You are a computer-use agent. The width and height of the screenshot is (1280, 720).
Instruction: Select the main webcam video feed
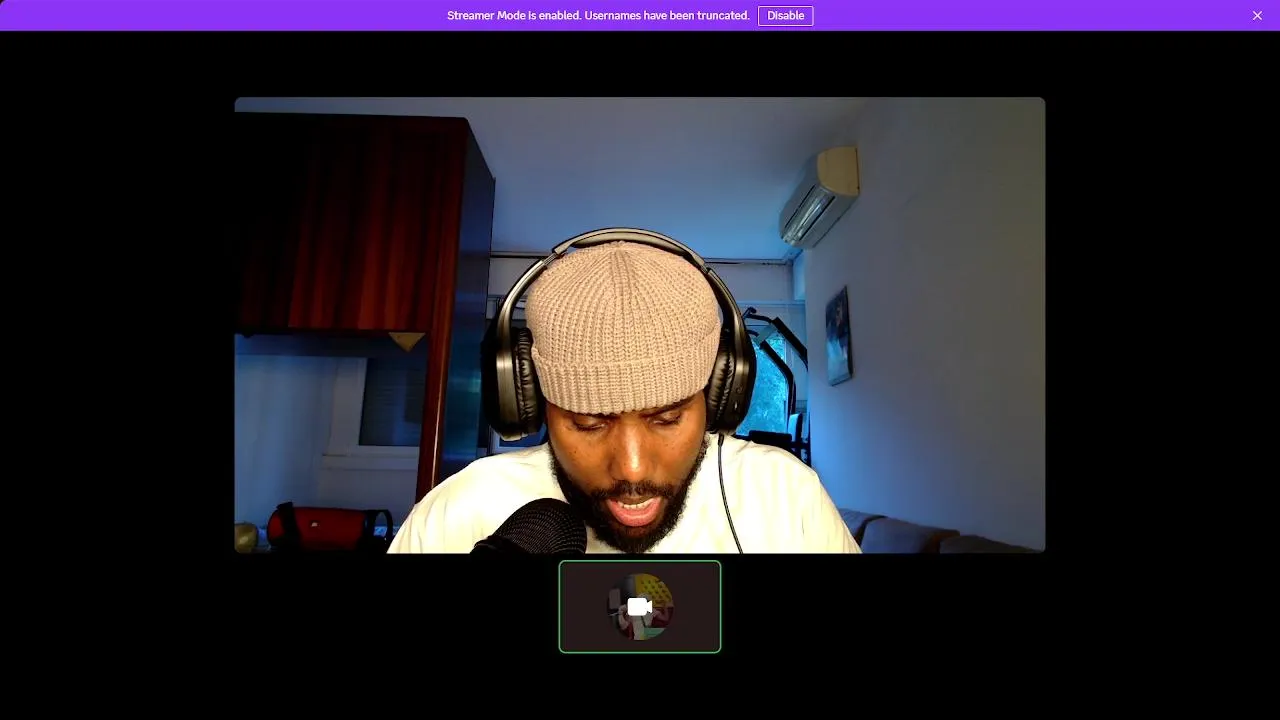[x=640, y=325]
